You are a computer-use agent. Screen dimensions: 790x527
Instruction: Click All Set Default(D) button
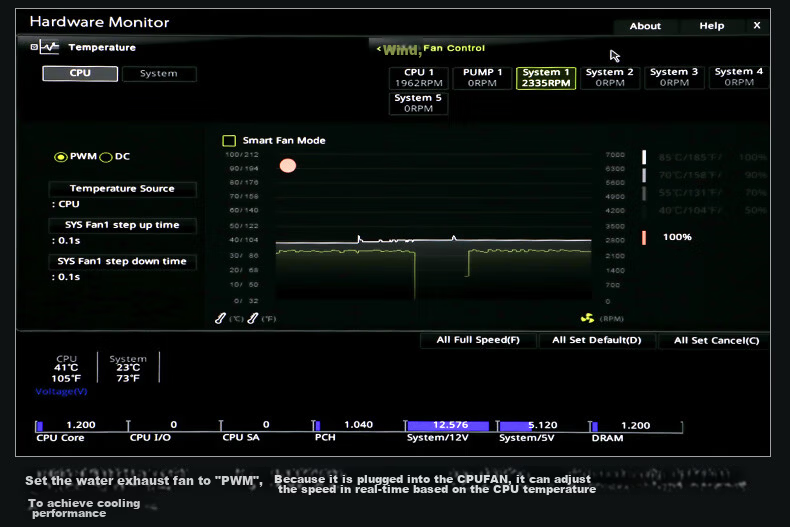[x=597, y=340]
